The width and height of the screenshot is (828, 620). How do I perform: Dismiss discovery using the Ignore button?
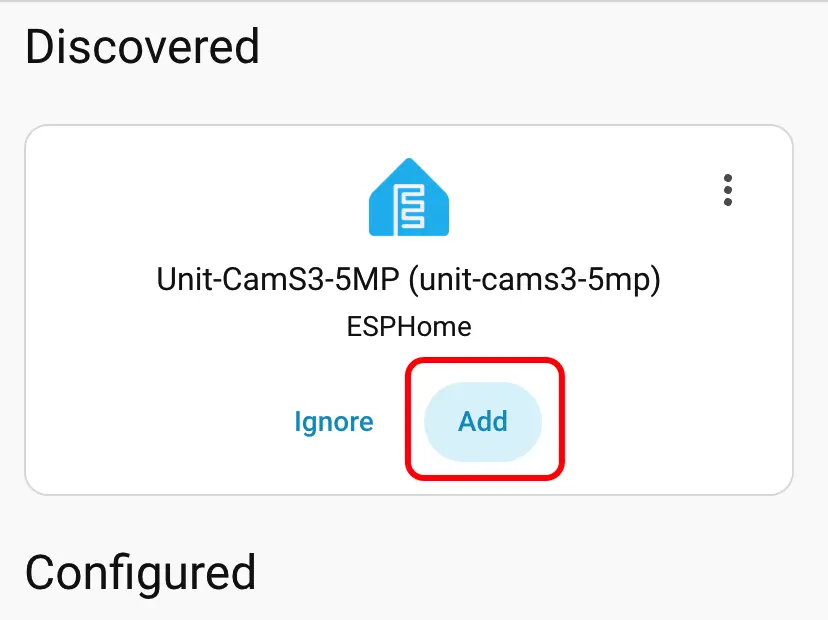coord(334,422)
